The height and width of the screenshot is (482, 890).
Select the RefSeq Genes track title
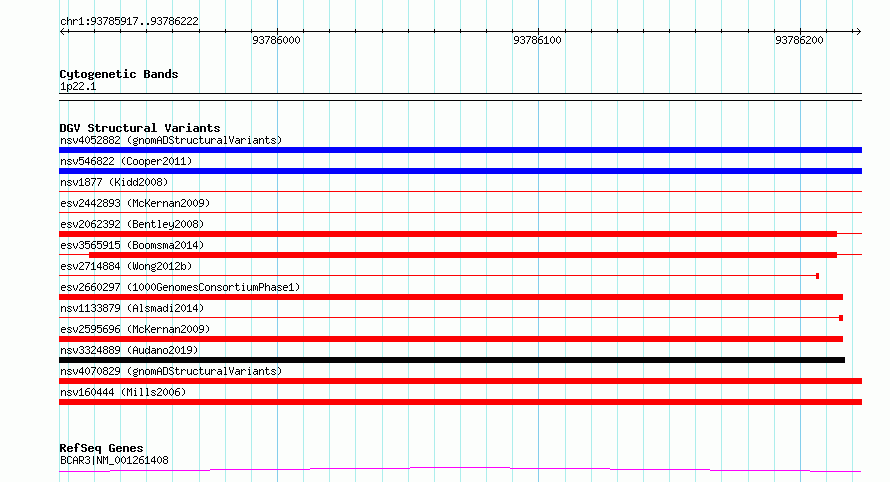pyautogui.click(x=101, y=448)
